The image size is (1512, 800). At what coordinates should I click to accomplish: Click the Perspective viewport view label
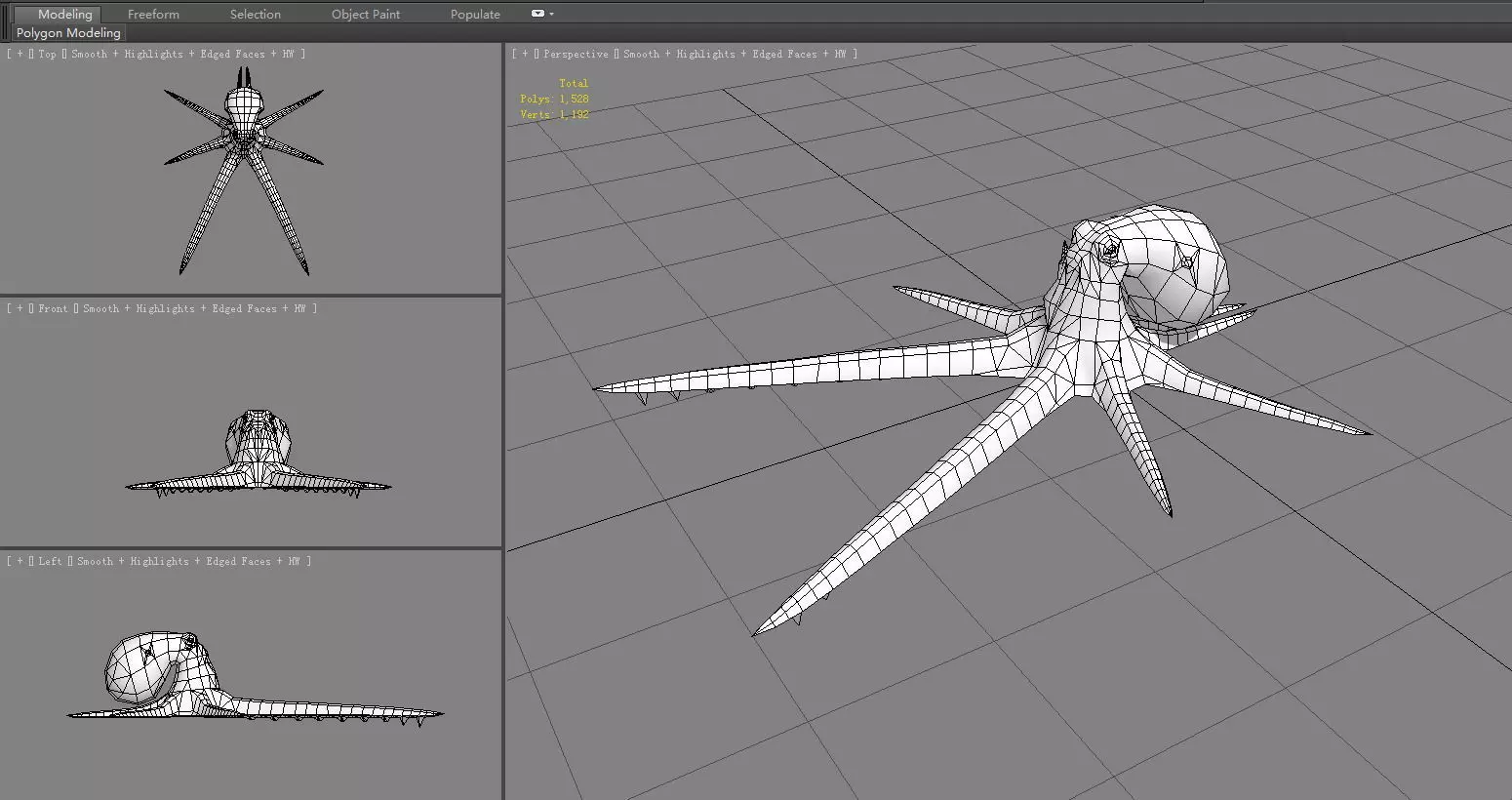pyautogui.click(x=576, y=55)
